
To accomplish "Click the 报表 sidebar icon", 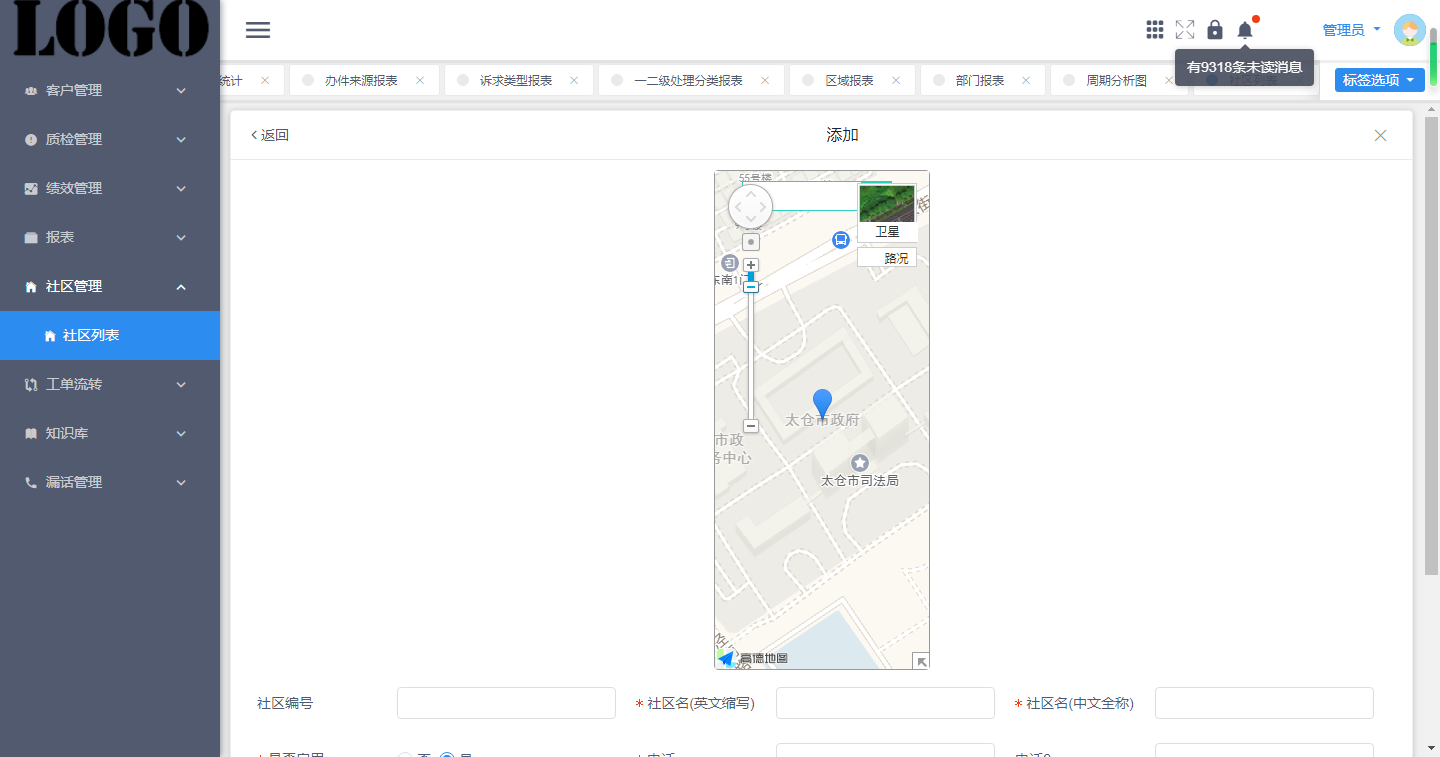I will point(31,238).
